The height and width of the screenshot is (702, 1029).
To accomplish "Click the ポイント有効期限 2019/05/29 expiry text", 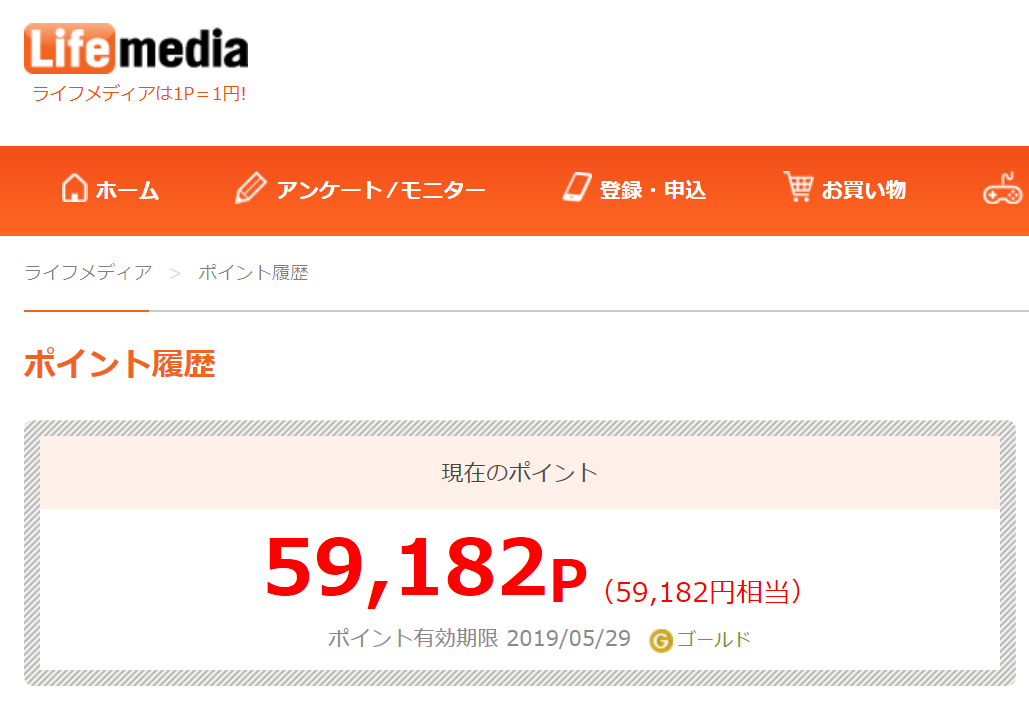I will 479,639.
